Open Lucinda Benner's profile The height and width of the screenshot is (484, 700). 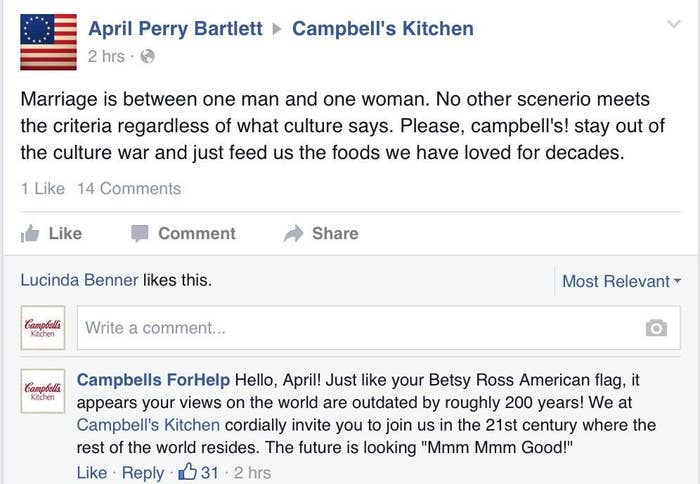point(79,280)
